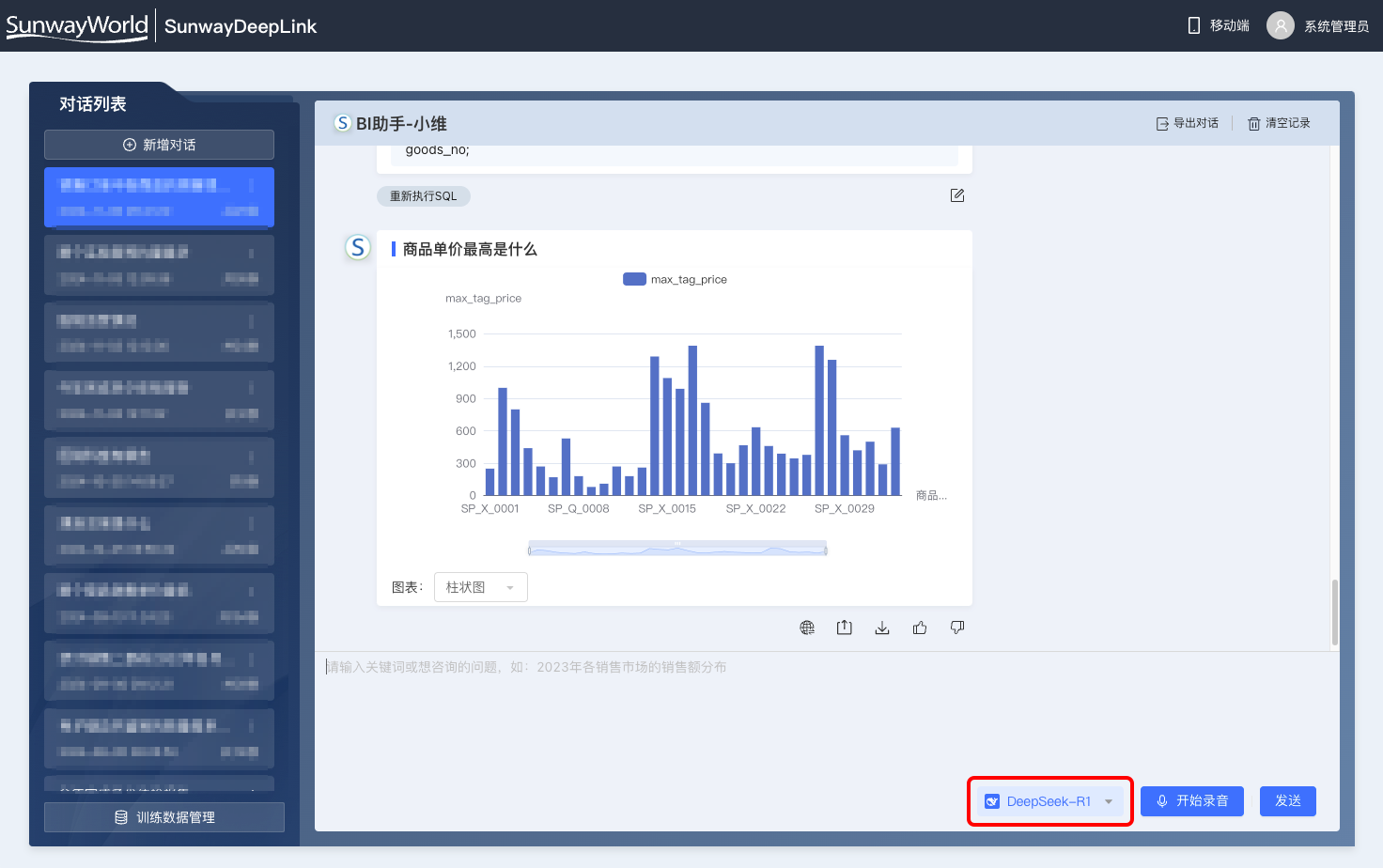This screenshot has height=868, width=1383.
Task: Click the edit SQL pencil icon
Action: click(957, 195)
